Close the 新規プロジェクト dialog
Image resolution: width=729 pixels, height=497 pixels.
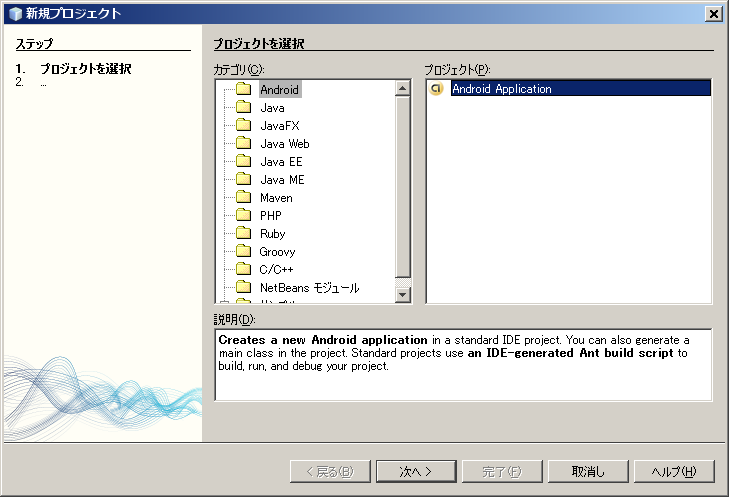click(x=713, y=14)
